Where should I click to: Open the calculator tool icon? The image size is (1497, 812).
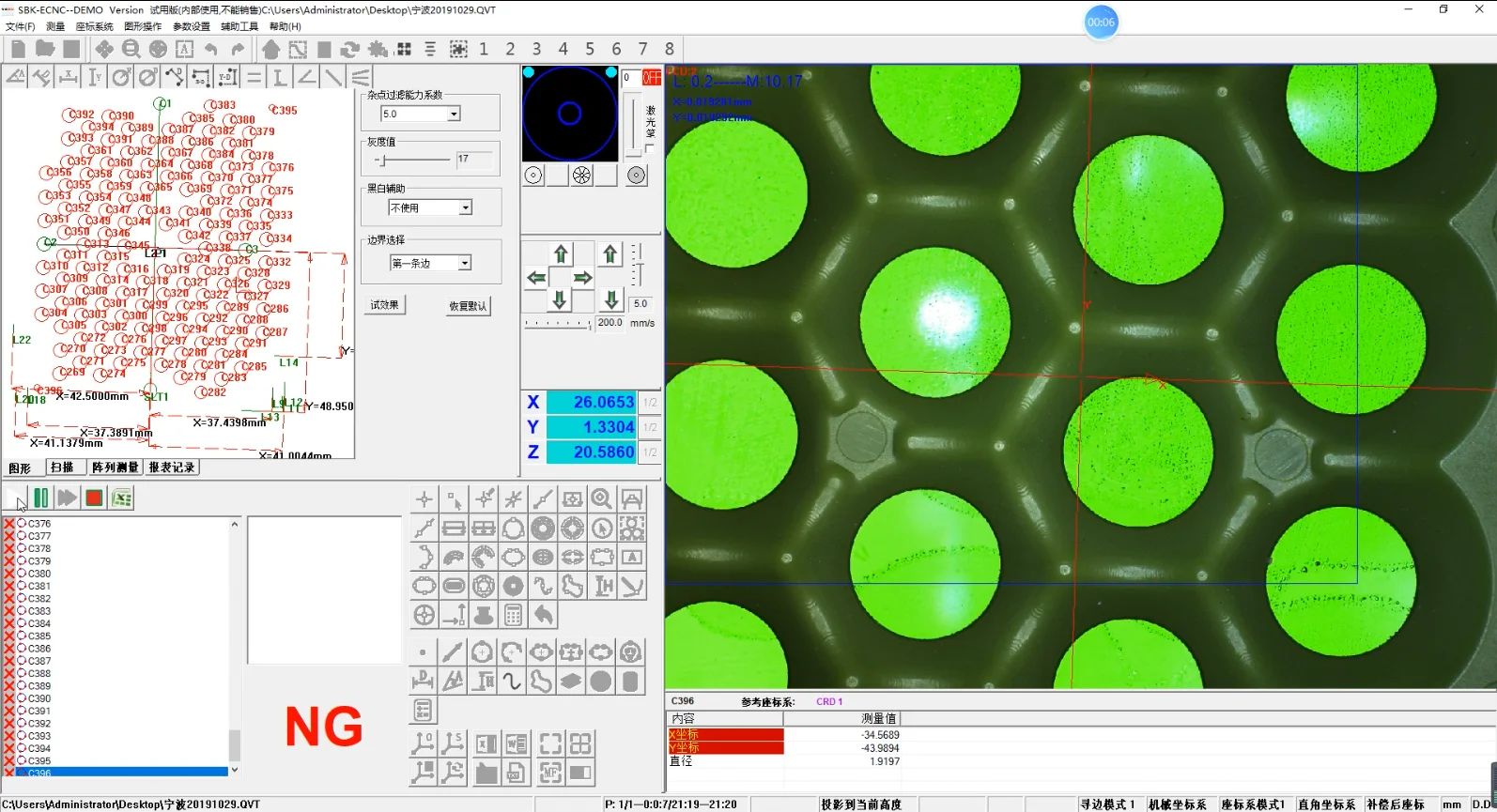coord(513,616)
